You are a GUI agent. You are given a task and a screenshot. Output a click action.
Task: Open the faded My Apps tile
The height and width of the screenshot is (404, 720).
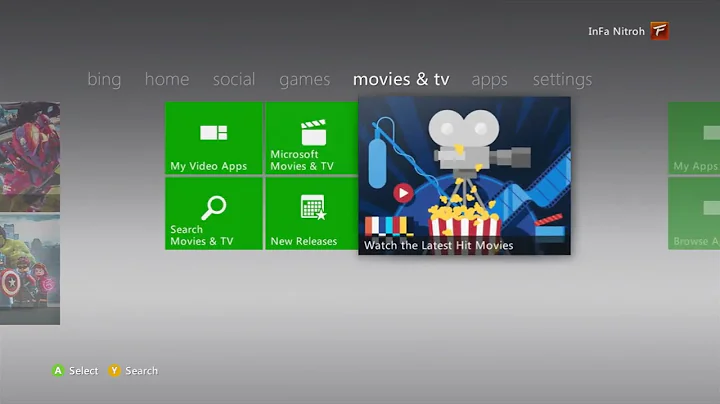[694, 138]
